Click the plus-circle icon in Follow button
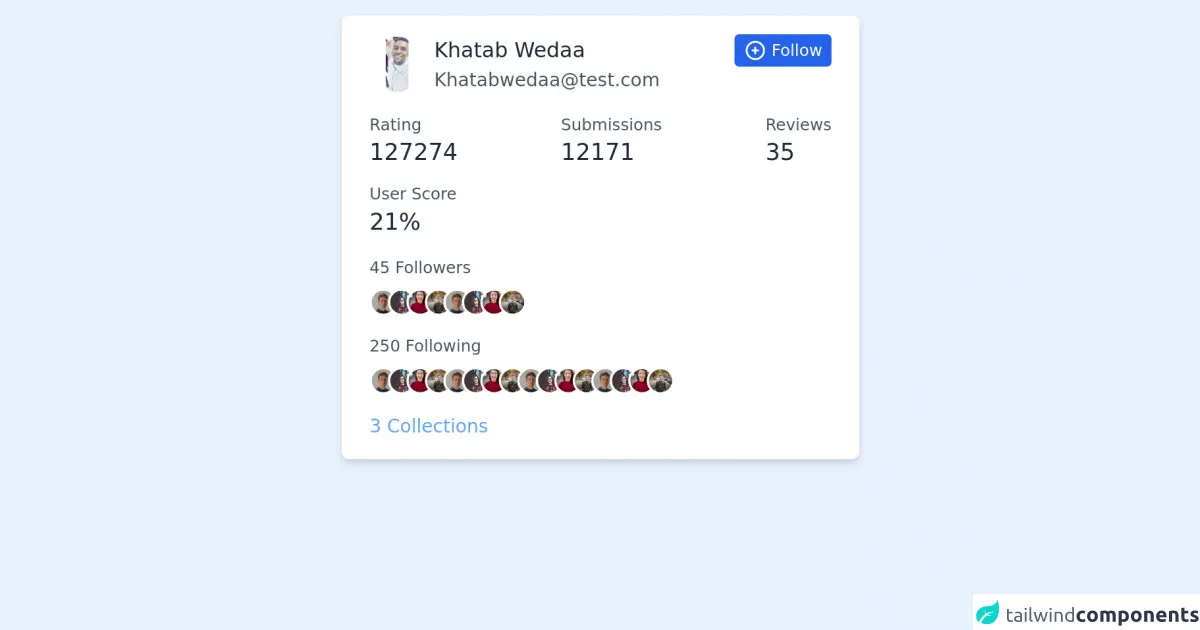 (x=755, y=51)
